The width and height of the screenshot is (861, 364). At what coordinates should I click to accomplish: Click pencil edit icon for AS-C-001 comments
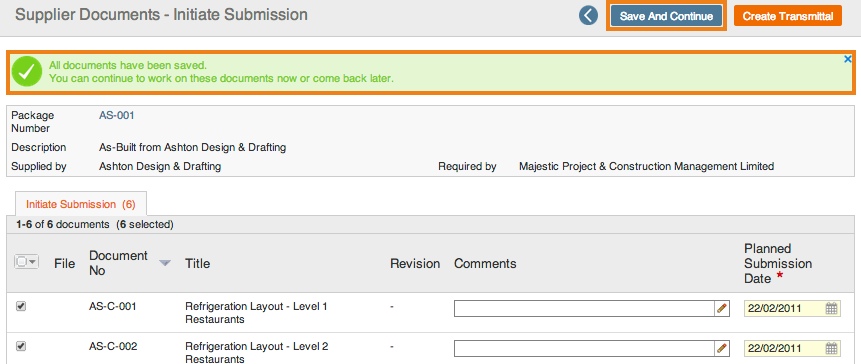pos(722,309)
